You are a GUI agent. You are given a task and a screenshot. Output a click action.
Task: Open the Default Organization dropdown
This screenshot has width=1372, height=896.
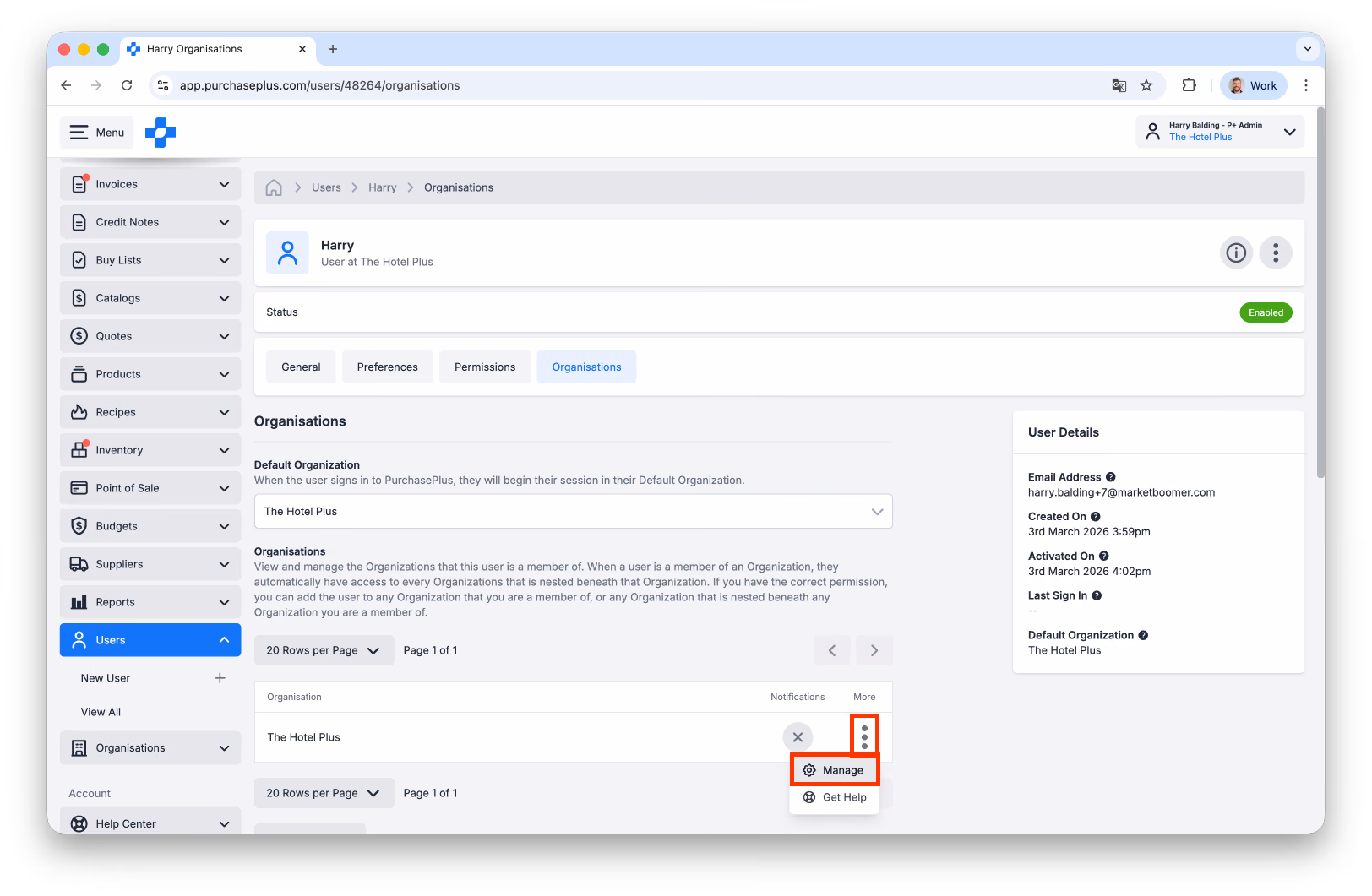[573, 512]
